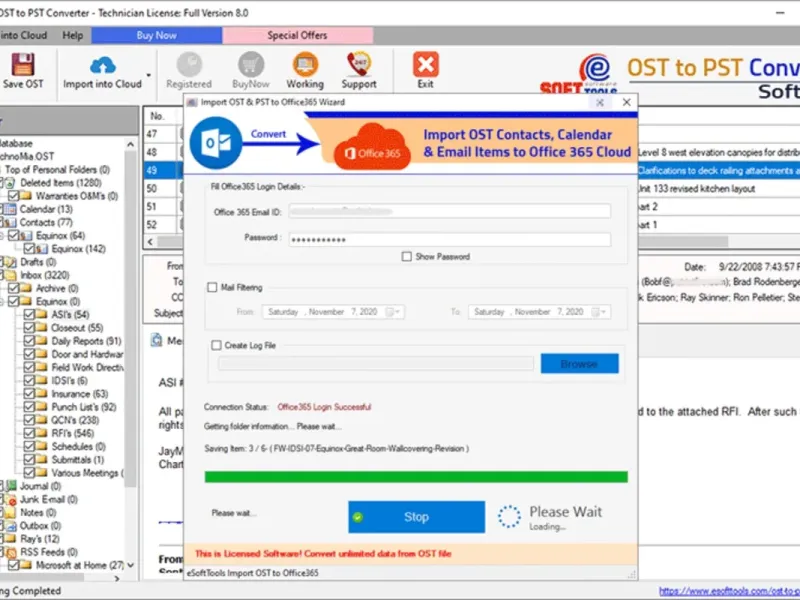Click the message body document icon
The width and height of the screenshot is (800, 600).
157,340
